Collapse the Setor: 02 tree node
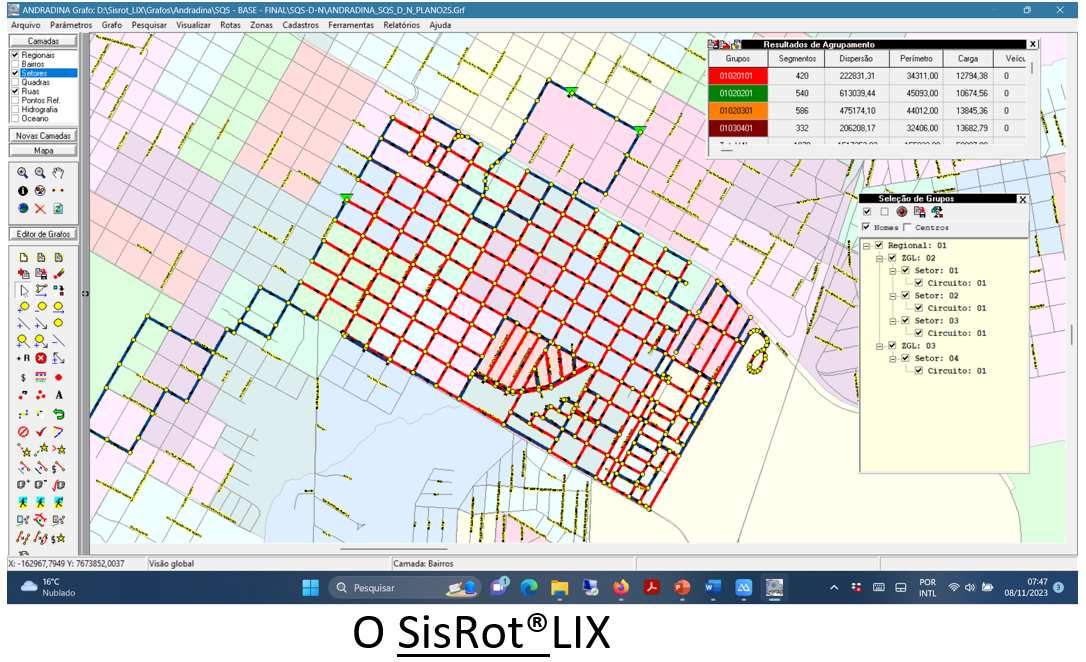 click(893, 296)
